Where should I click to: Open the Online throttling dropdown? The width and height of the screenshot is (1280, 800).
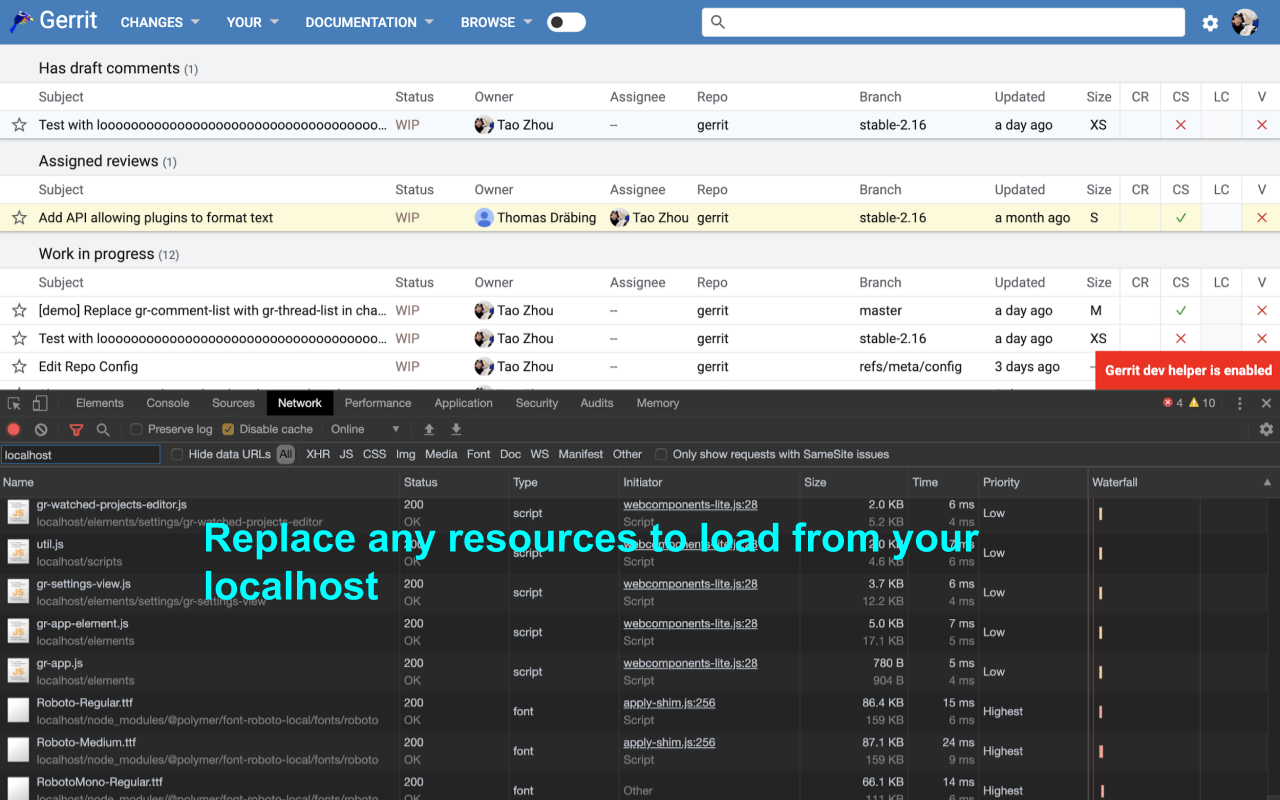pyautogui.click(x=366, y=429)
